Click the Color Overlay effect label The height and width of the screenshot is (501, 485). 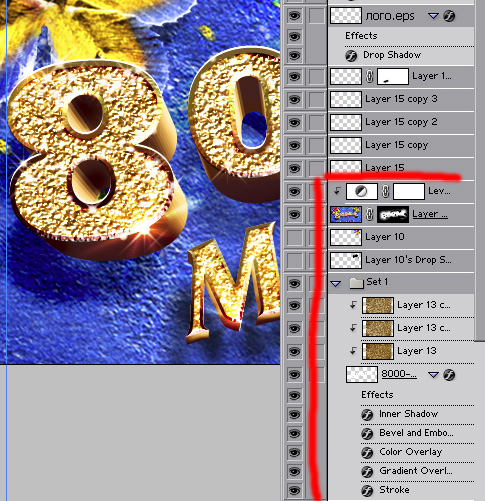[411, 452]
